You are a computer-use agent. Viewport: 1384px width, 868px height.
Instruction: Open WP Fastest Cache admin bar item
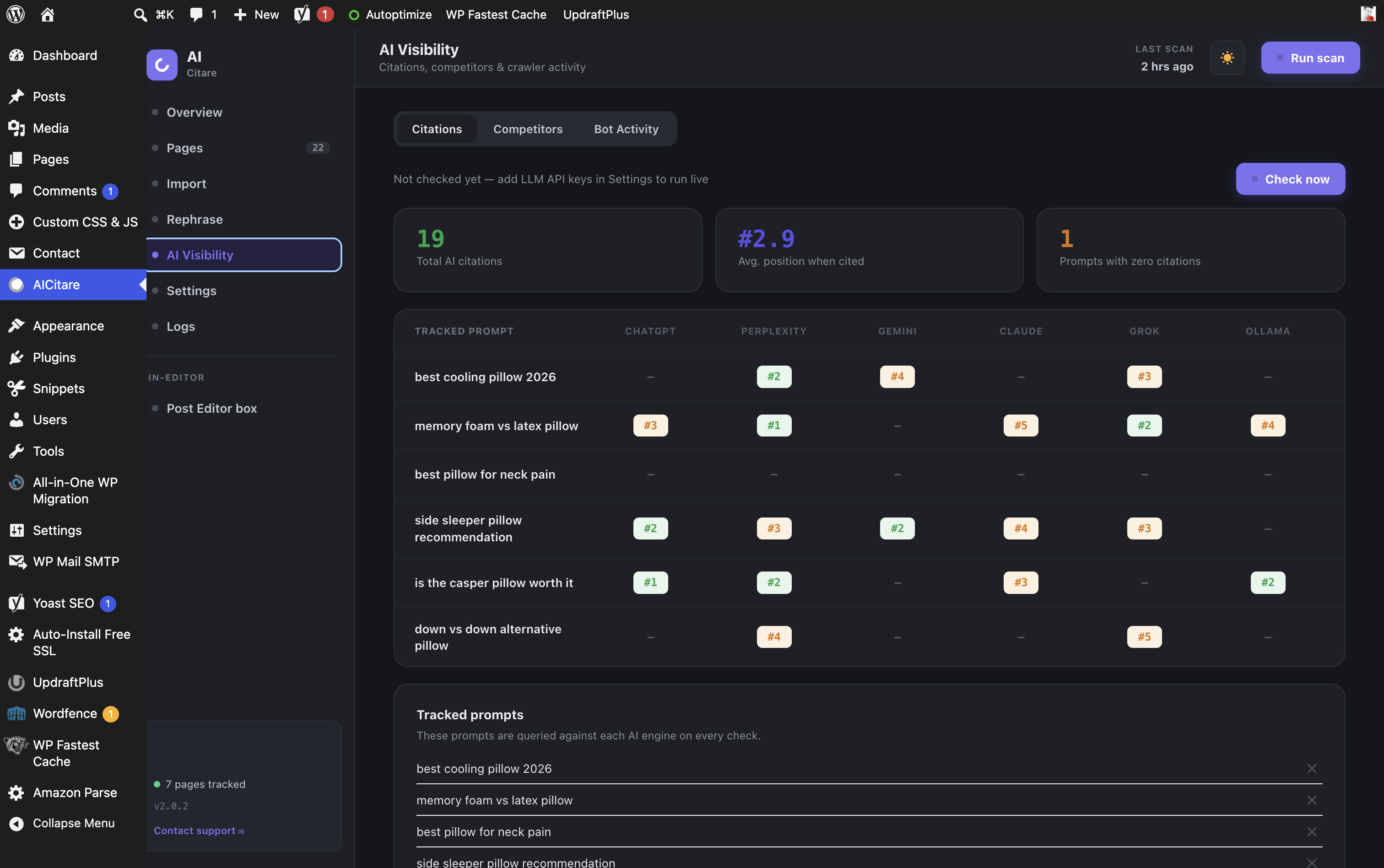pos(496,14)
